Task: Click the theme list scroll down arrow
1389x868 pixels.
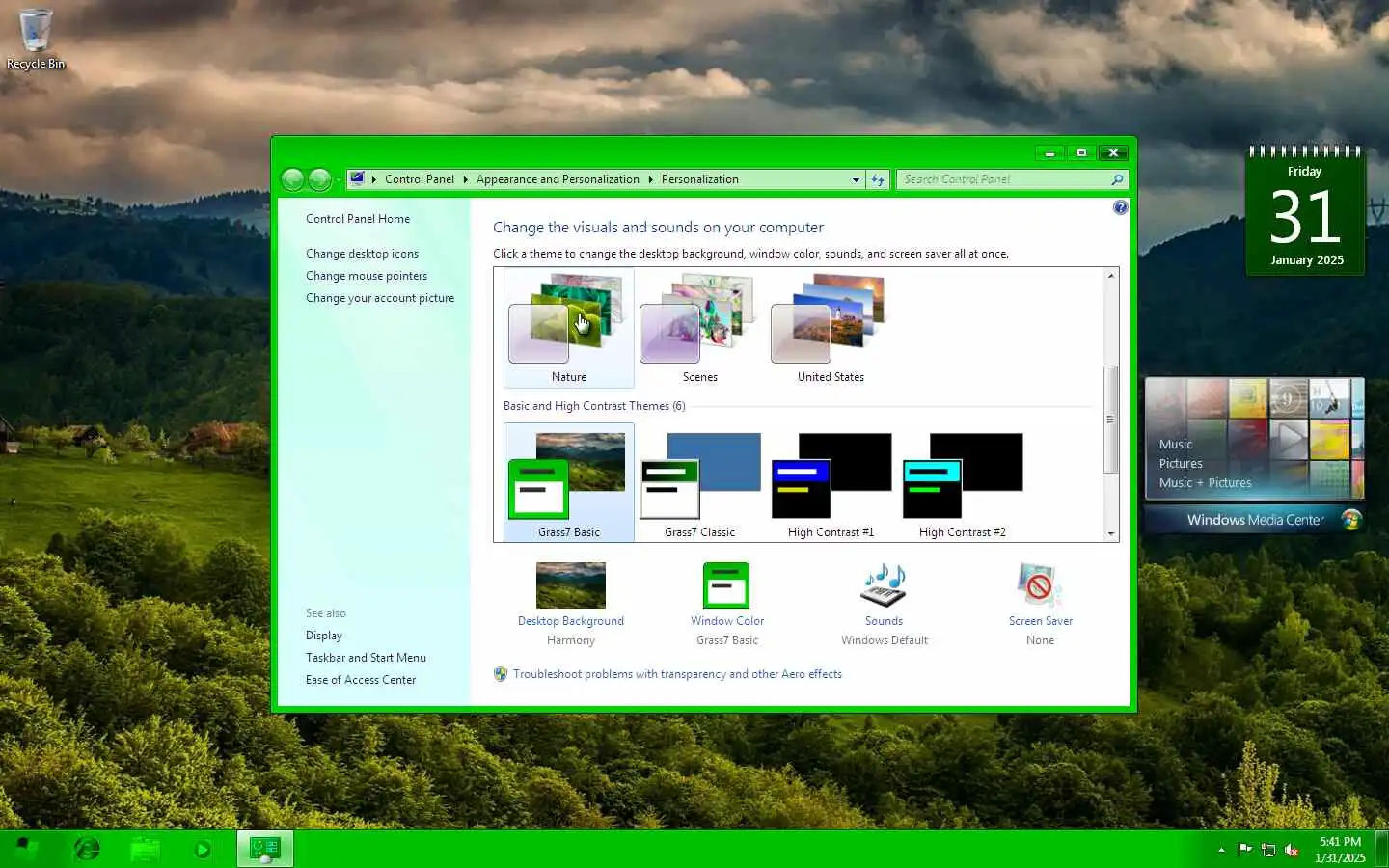Action: pos(1111,533)
